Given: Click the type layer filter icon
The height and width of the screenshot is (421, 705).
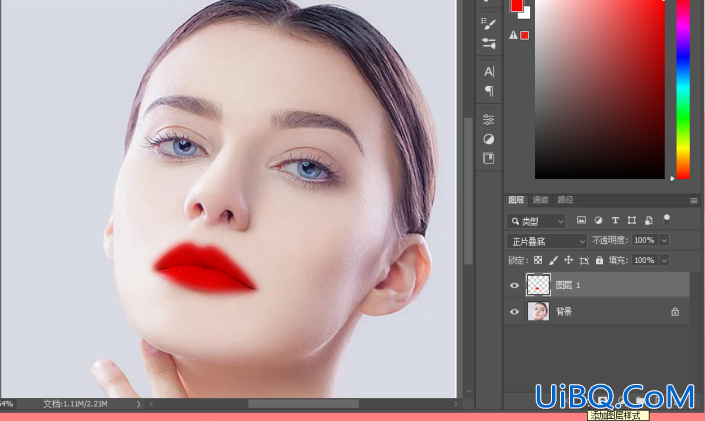Looking at the screenshot, I should point(615,220).
